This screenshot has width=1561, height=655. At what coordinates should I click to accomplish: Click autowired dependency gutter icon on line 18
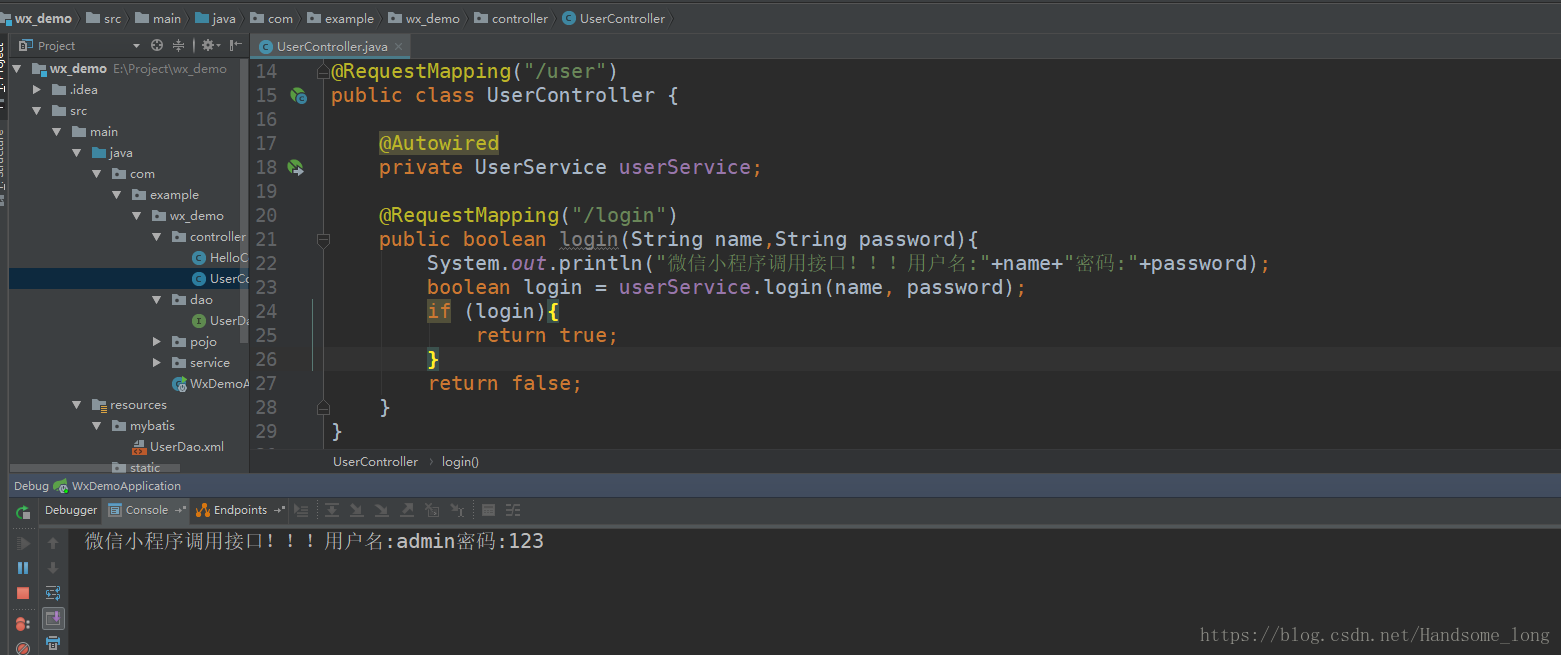(296, 168)
